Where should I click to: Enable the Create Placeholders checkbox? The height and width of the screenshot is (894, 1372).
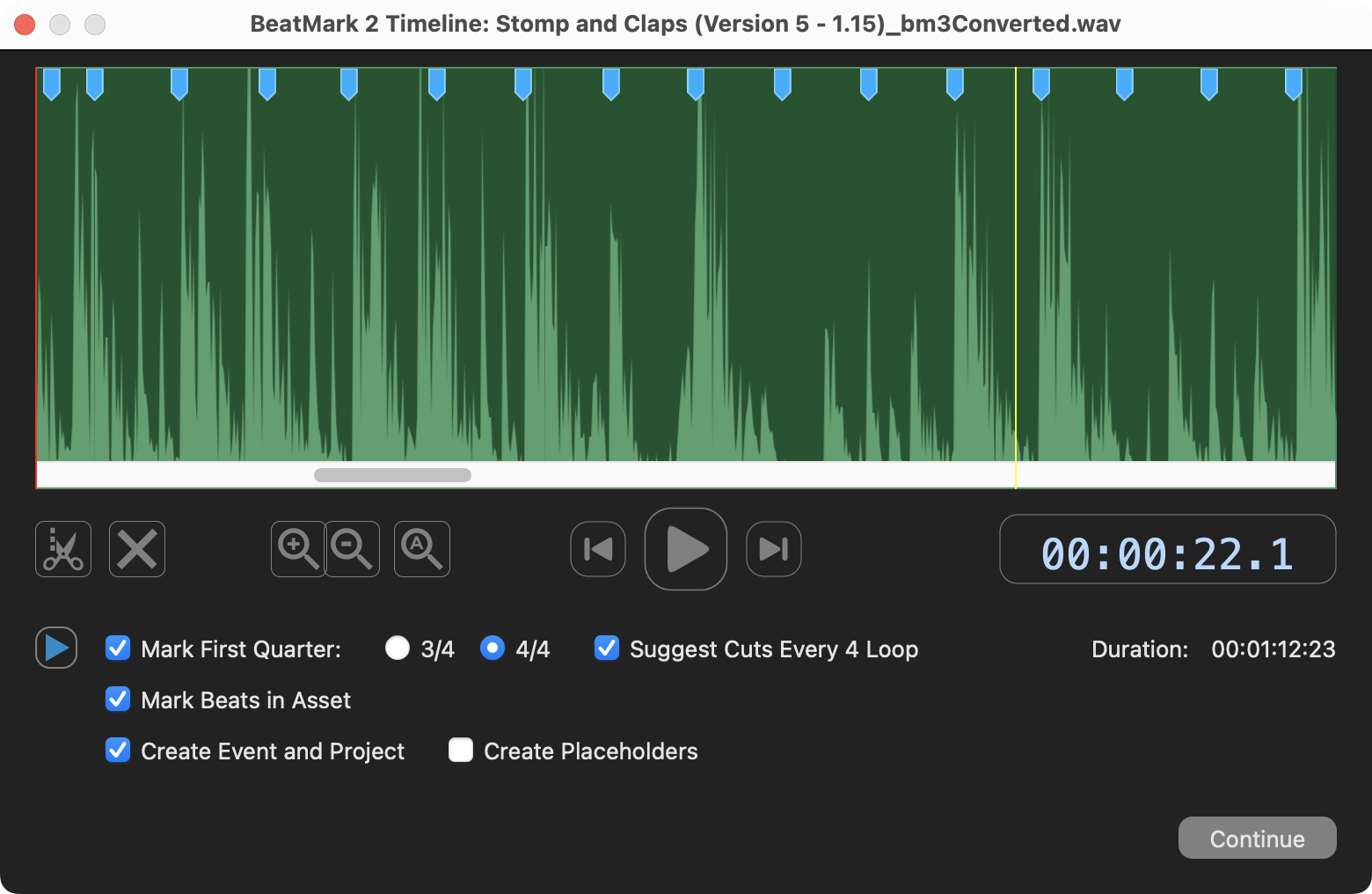(461, 751)
